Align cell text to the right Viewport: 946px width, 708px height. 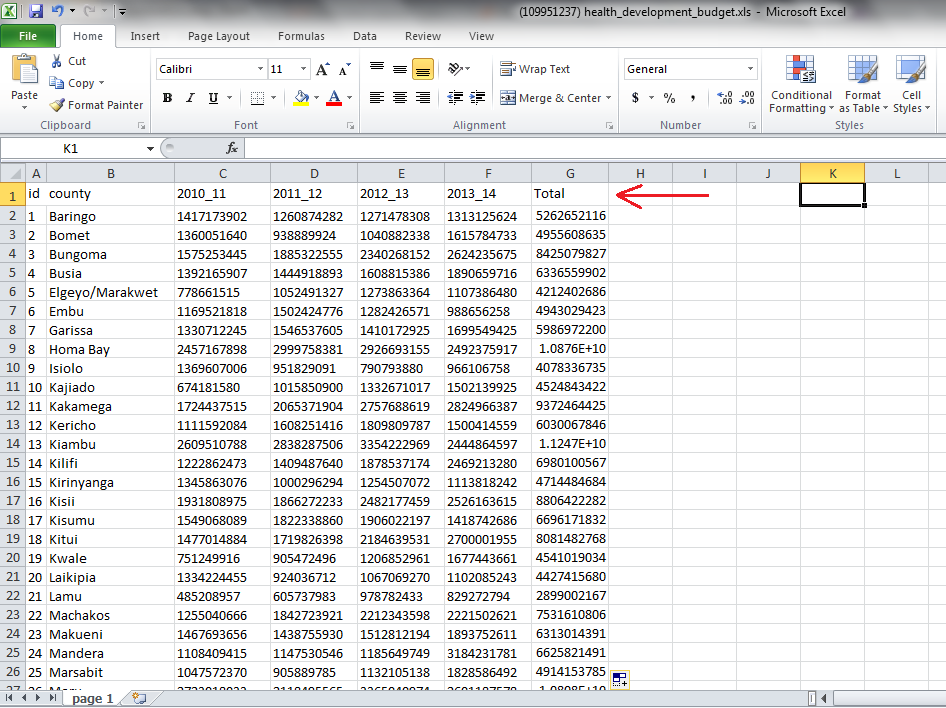click(x=423, y=98)
